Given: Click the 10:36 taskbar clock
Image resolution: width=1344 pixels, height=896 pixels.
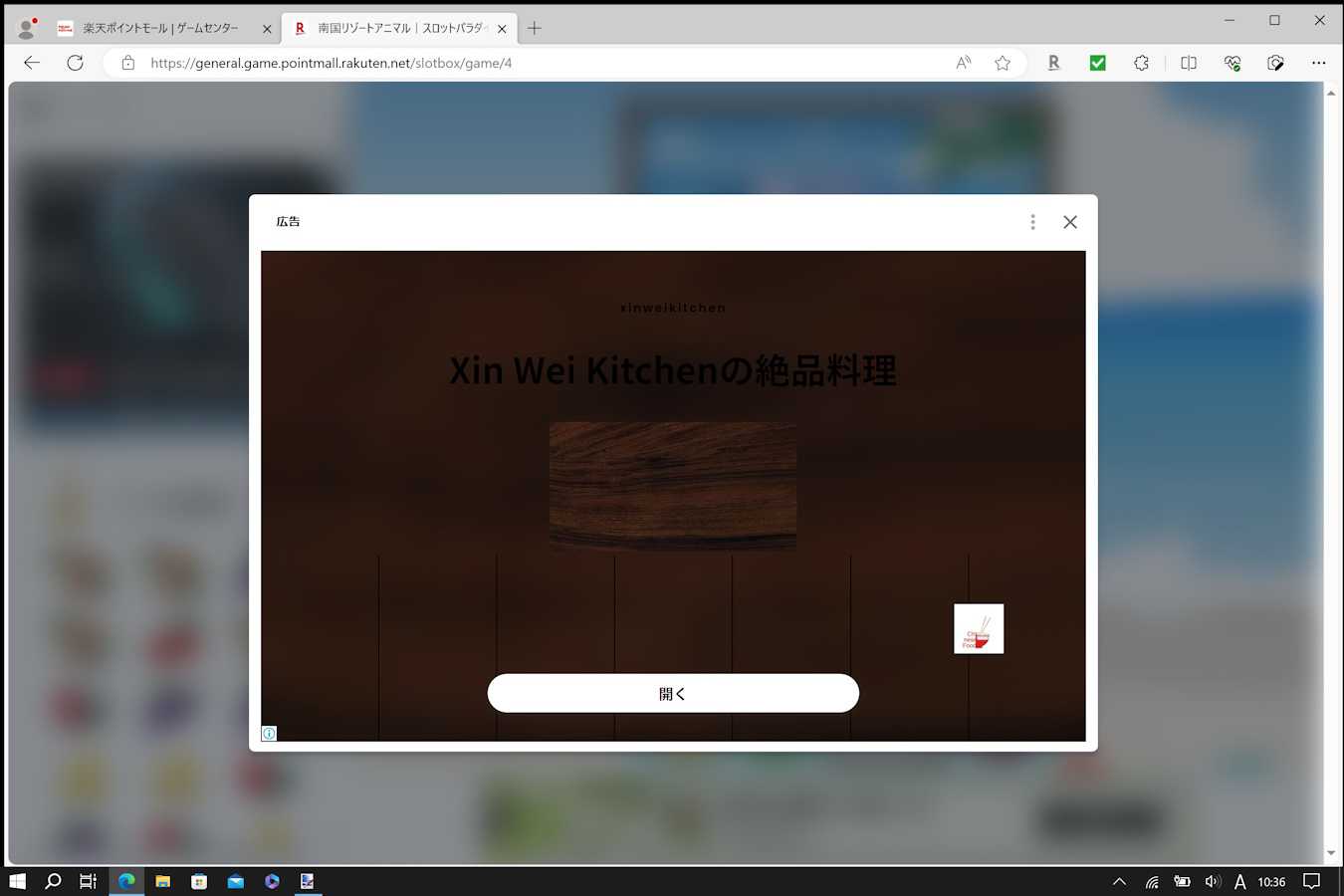Looking at the screenshot, I should coord(1271,881).
